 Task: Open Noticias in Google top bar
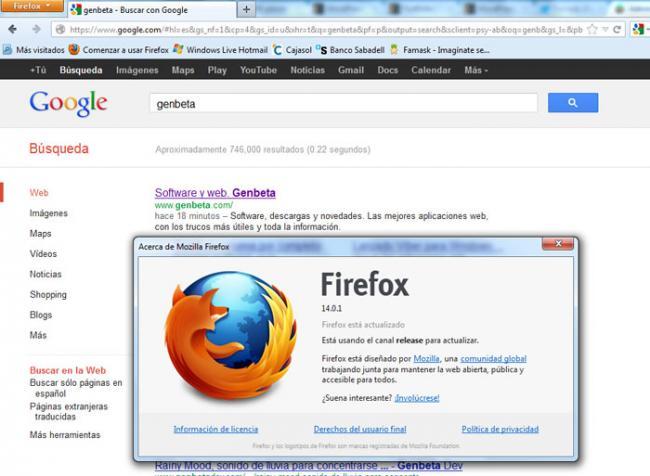tap(308, 70)
